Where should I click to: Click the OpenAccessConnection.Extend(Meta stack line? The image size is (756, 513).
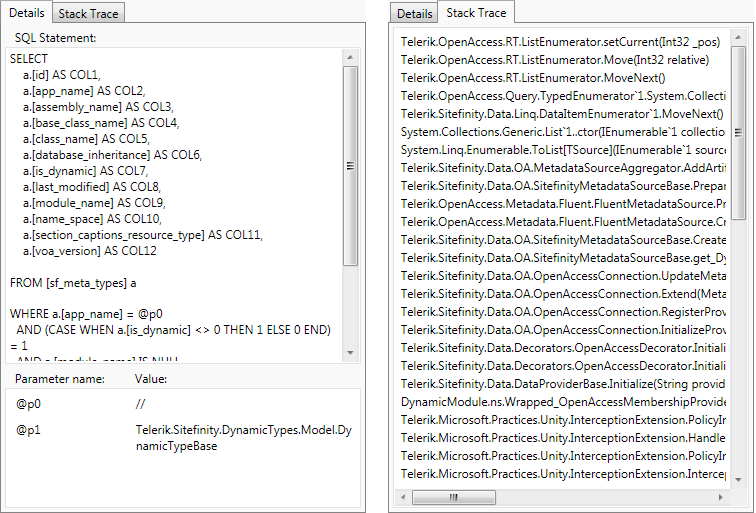563,294
